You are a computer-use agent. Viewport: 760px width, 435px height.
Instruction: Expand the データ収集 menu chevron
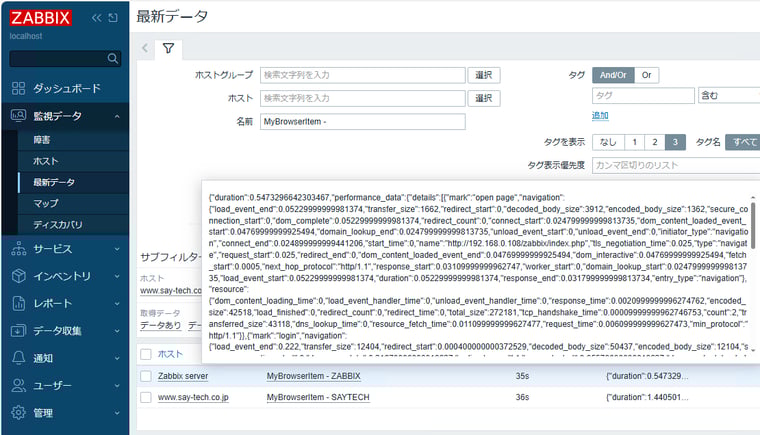tap(117, 331)
